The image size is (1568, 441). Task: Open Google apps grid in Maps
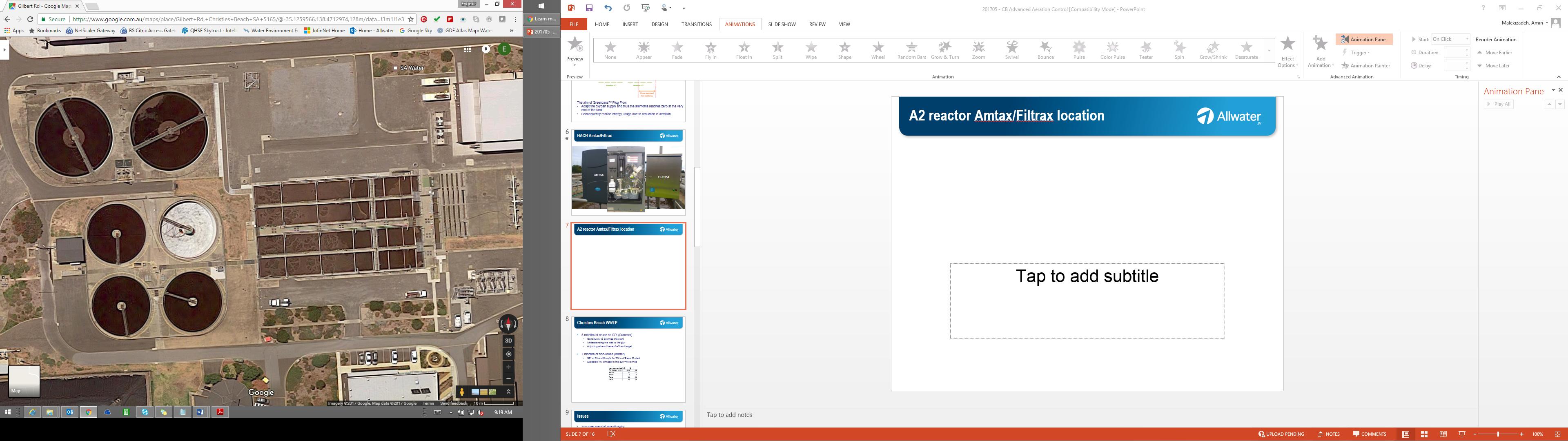[468, 49]
